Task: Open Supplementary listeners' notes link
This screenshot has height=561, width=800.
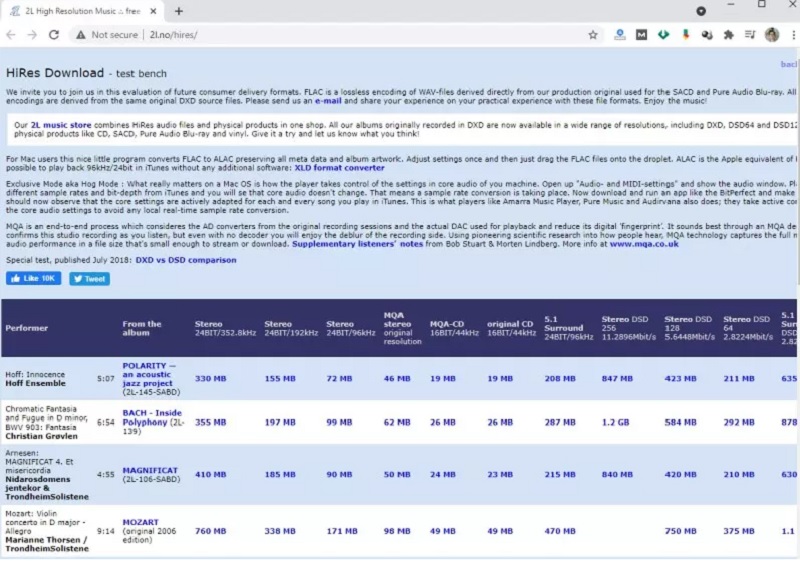Action: click(357, 244)
